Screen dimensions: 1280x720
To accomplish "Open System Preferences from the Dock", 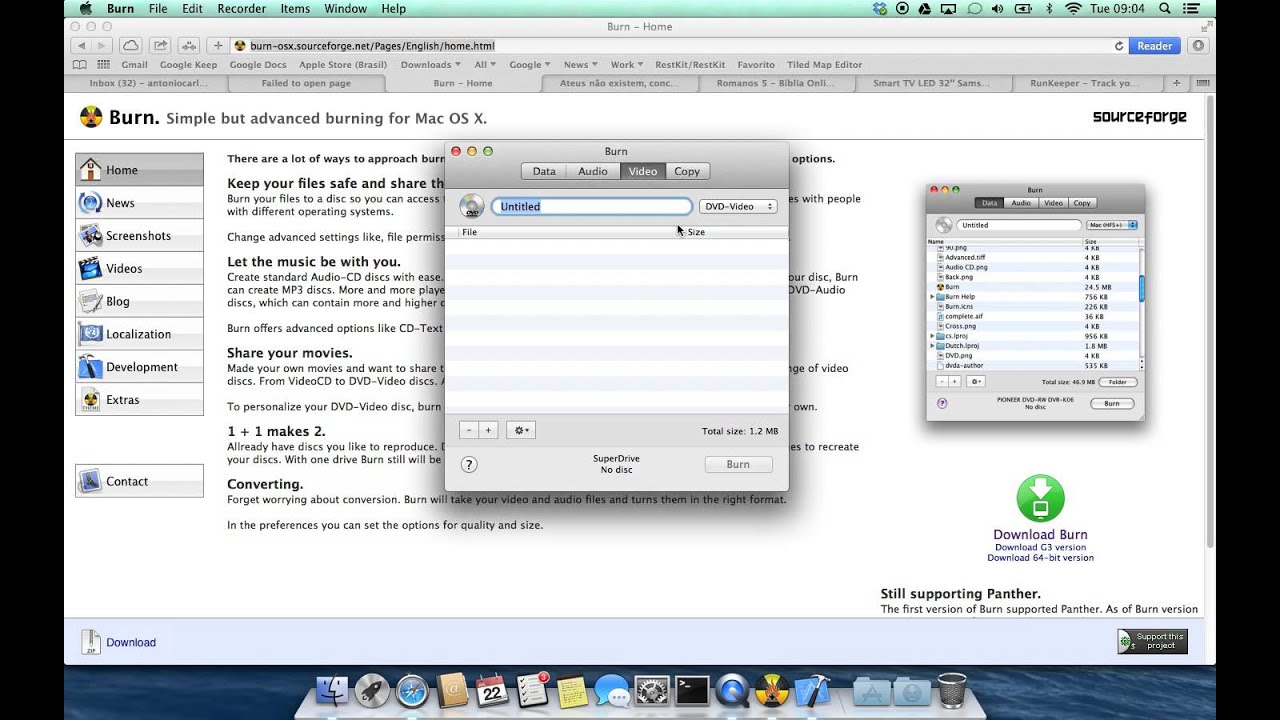I will click(652, 691).
